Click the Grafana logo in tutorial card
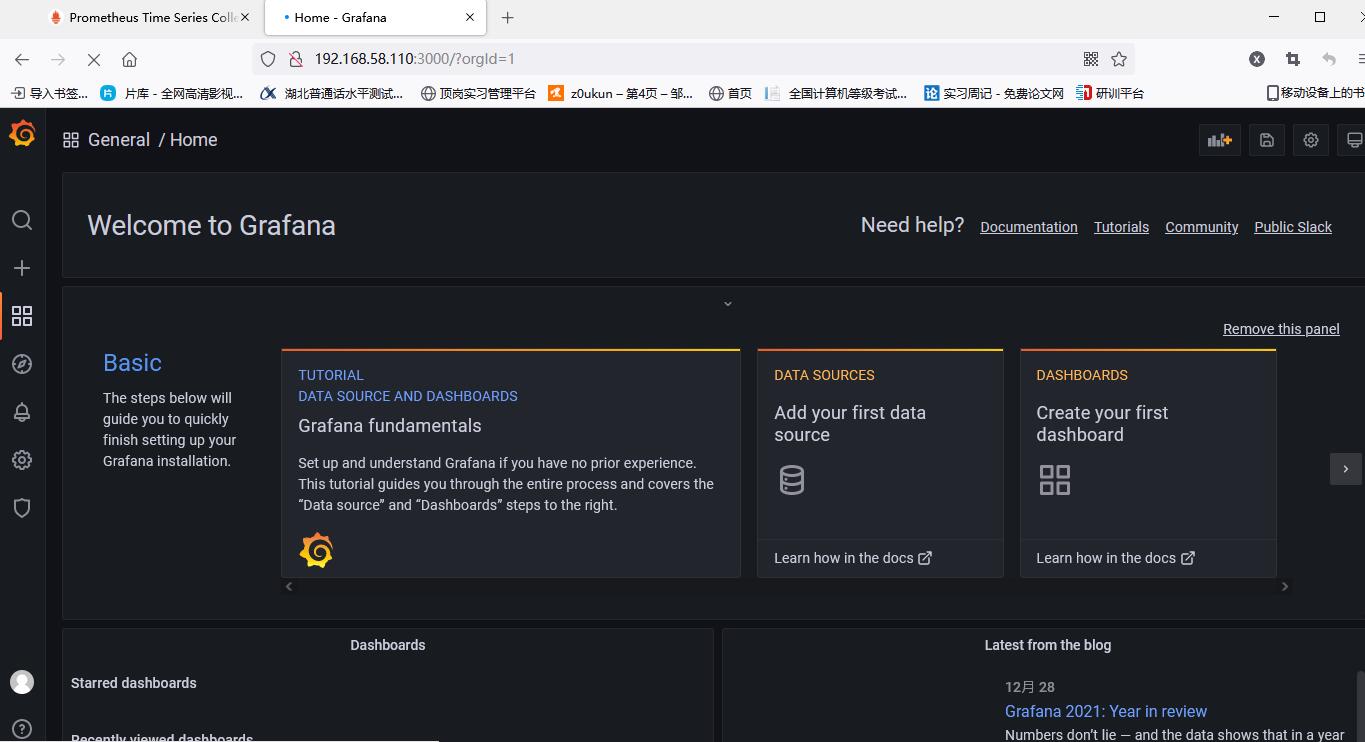Image resolution: width=1365 pixels, height=742 pixels. pos(316,550)
